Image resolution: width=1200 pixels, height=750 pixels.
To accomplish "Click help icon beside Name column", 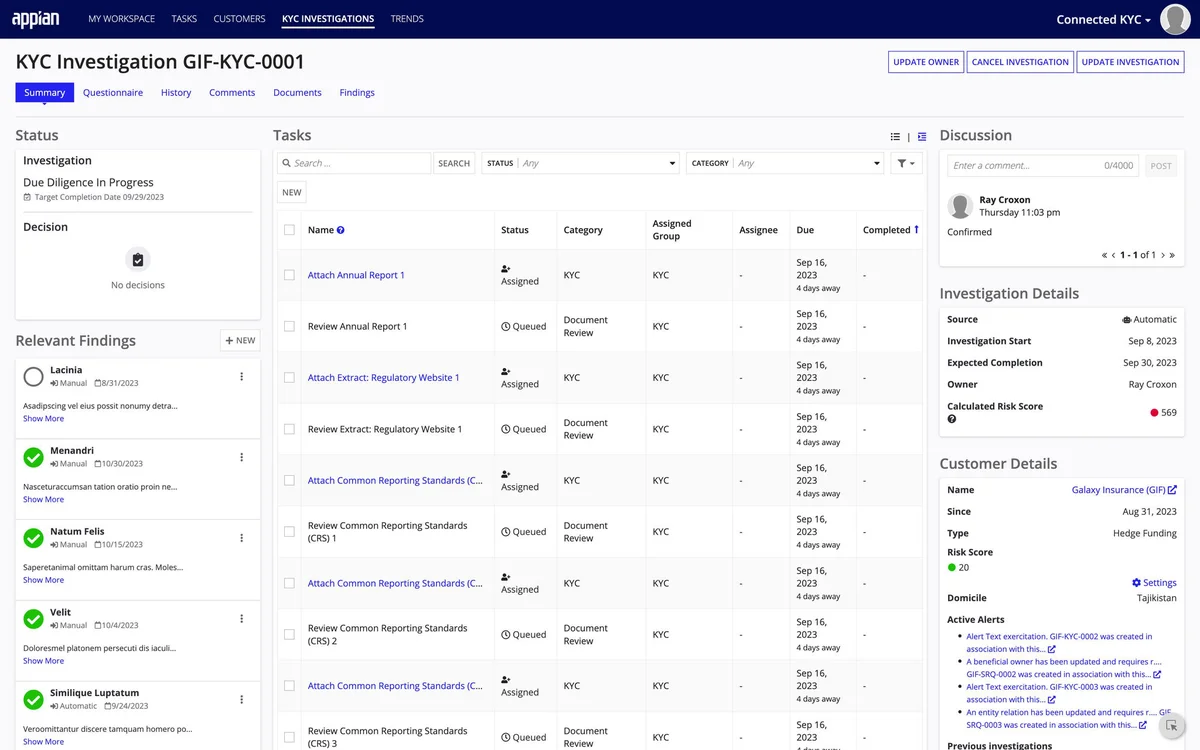I will pos(341,230).
